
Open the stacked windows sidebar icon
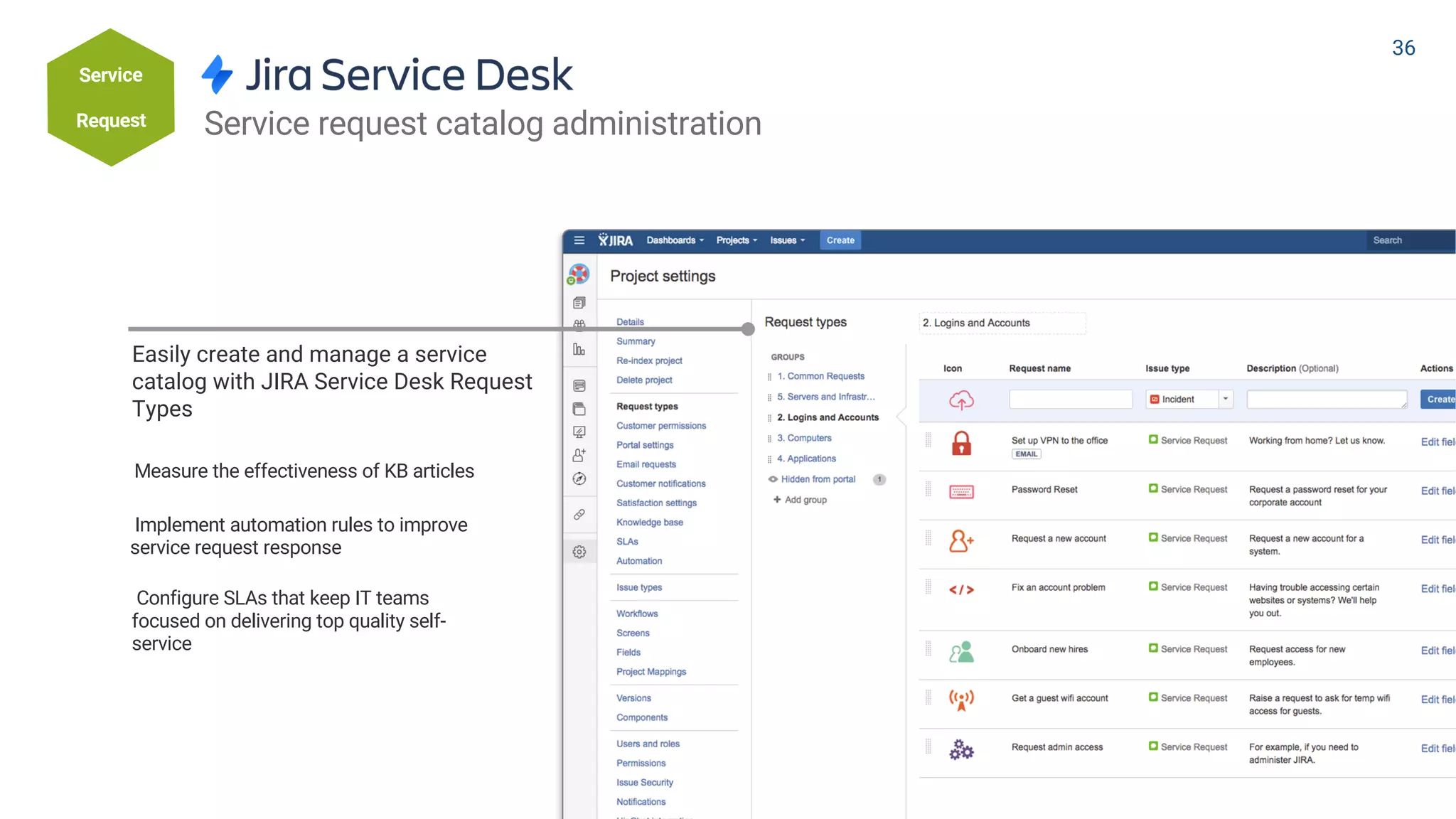[x=579, y=409]
